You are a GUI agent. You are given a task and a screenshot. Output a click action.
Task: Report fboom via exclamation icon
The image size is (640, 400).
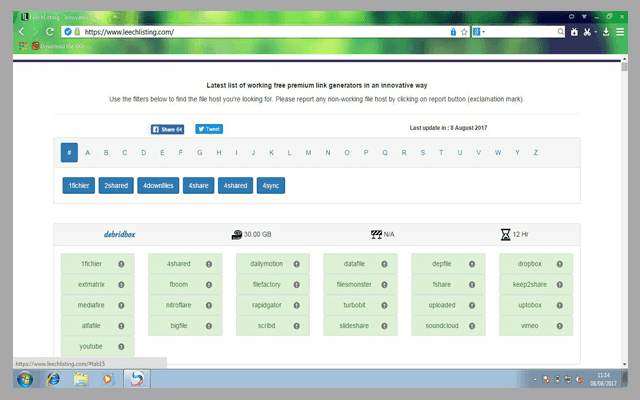click(209, 285)
